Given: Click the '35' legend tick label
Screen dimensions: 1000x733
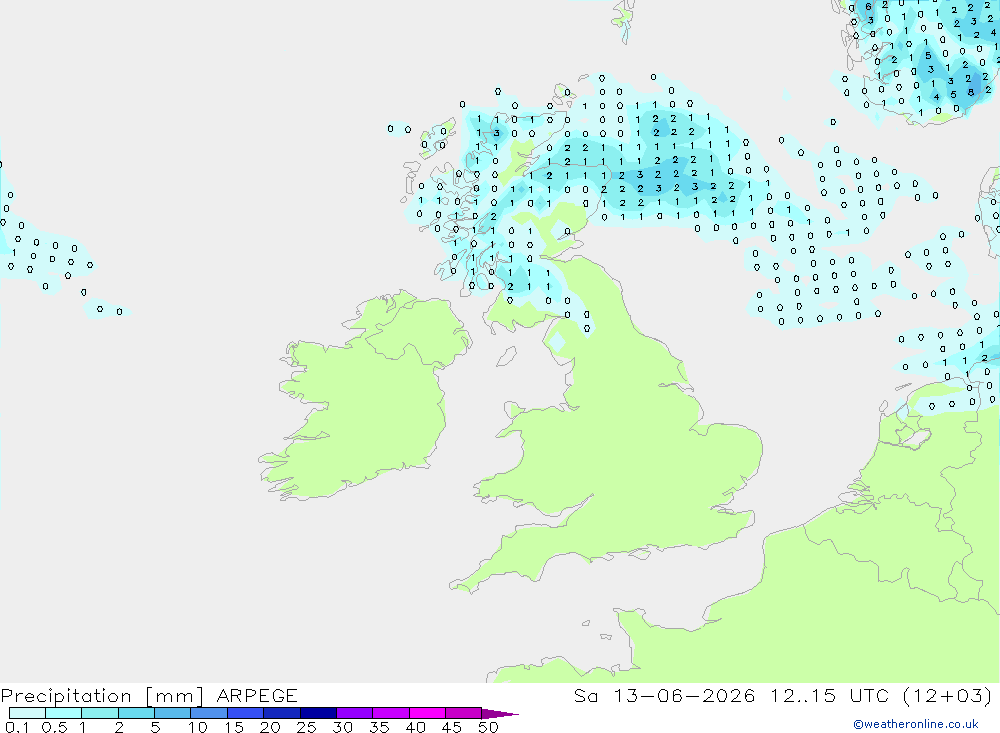Looking at the screenshot, I should coord(379,727).
